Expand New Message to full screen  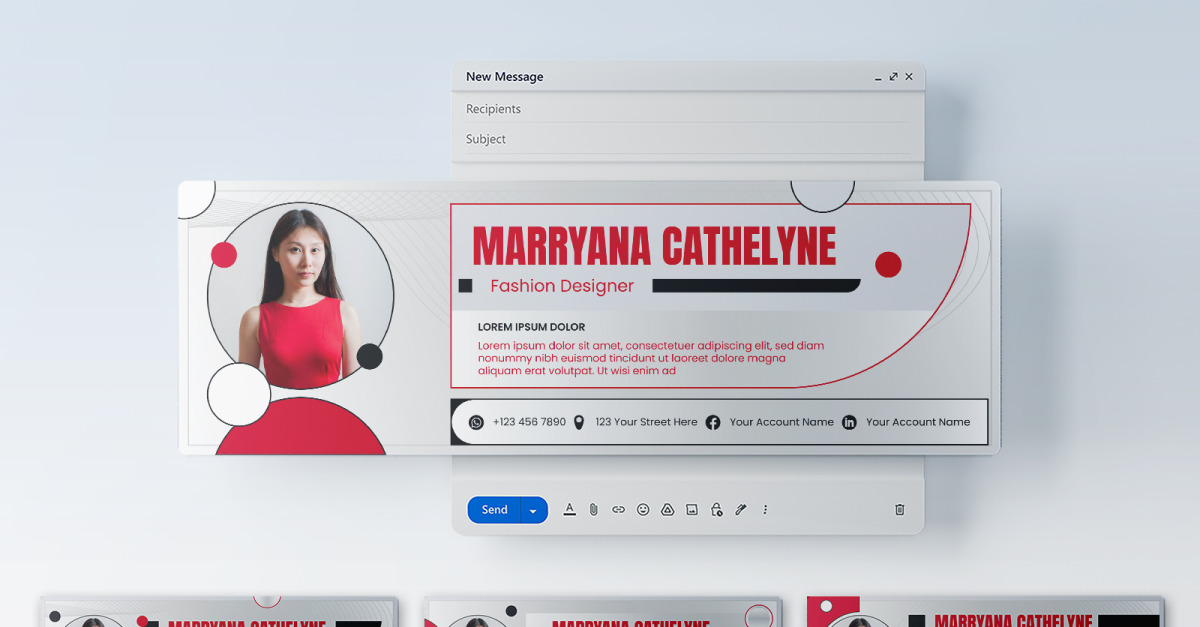tap(893, 76)
